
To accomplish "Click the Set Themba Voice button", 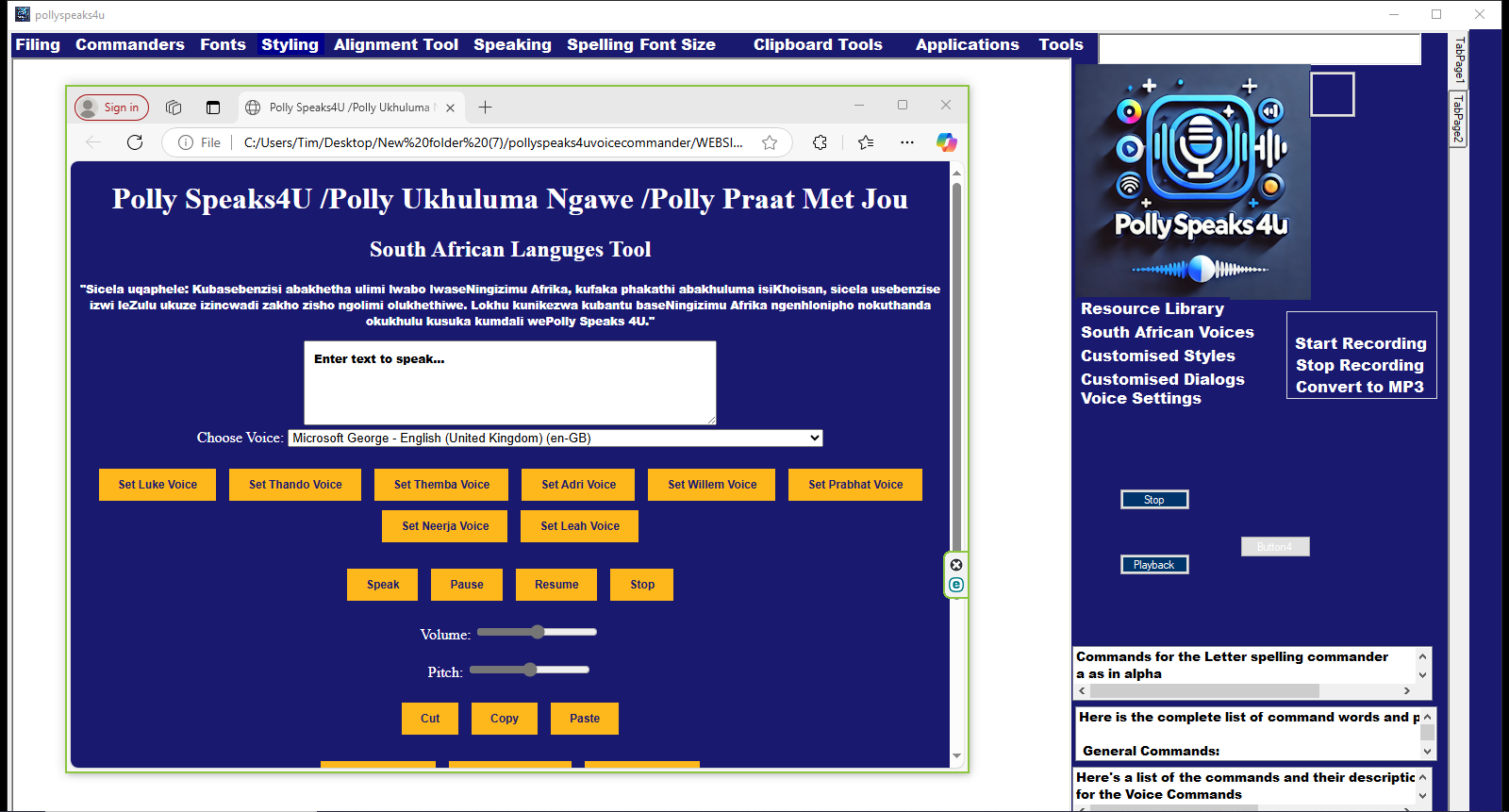I will tap(441, 485).
